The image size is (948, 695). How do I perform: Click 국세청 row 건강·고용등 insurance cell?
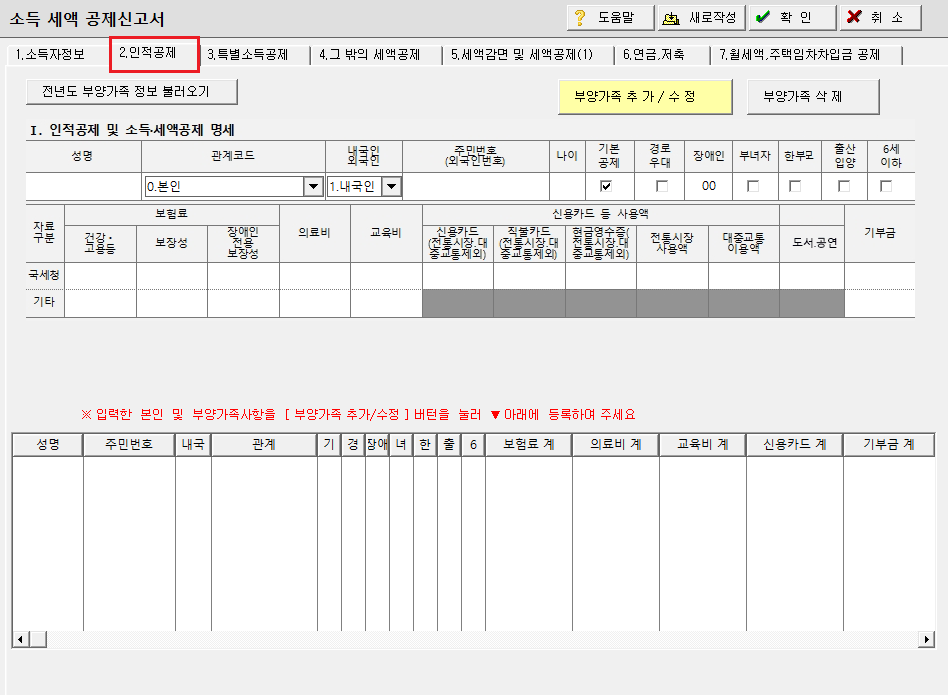pyautogui.click(x=100, y=276)
